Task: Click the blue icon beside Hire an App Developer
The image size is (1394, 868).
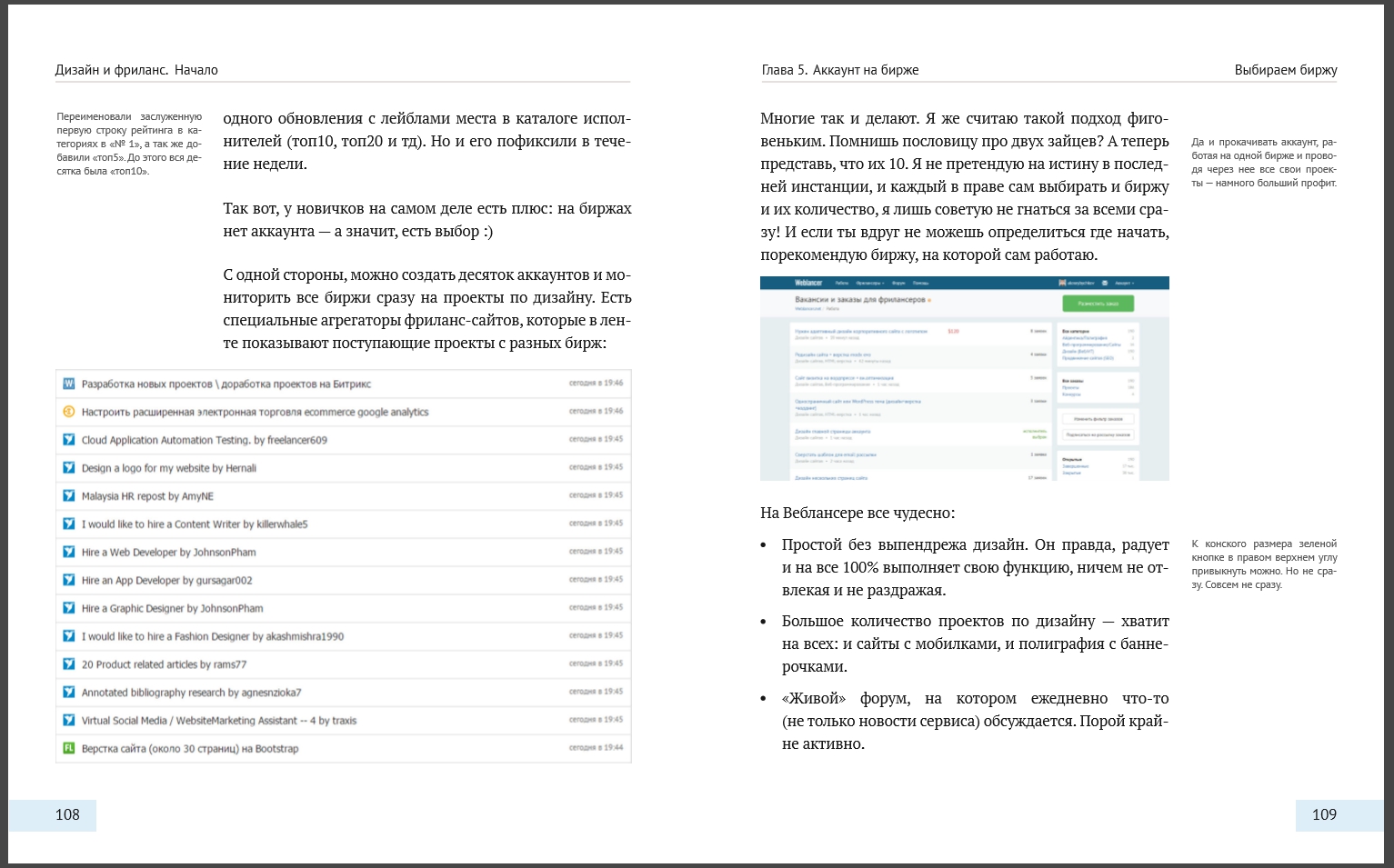Action: pos(68,580)
